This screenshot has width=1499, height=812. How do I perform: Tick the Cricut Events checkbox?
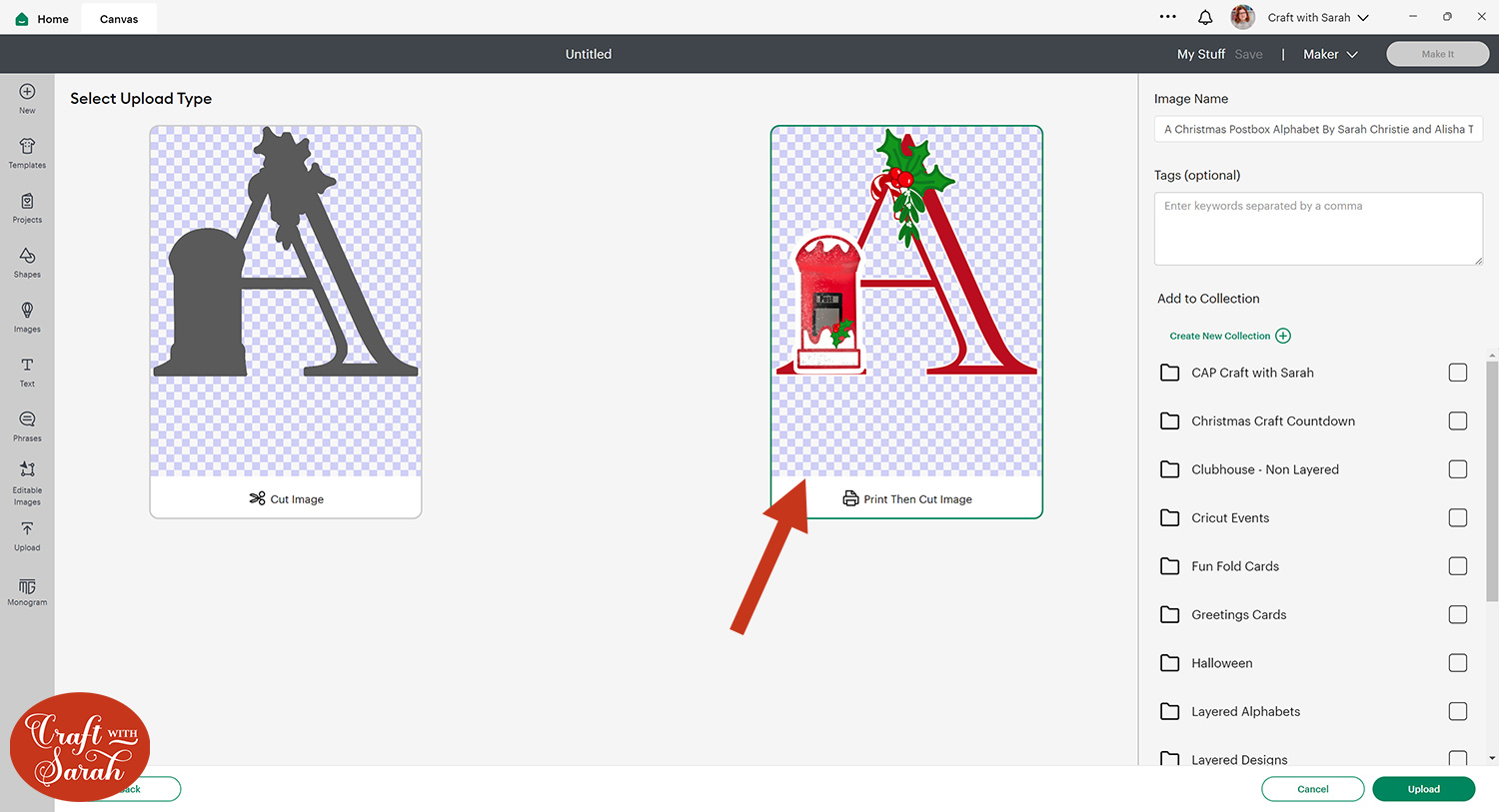coord(1458,517)
